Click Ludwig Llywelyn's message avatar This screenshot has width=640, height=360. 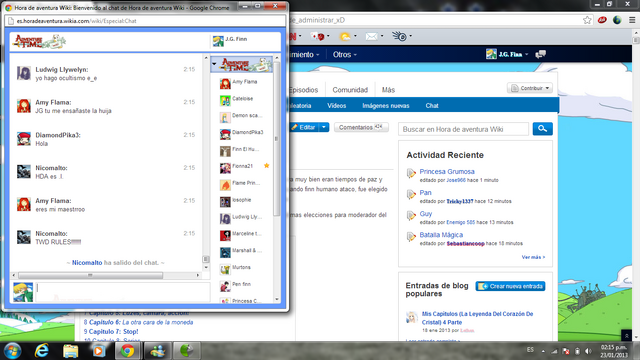pos(24,73)
